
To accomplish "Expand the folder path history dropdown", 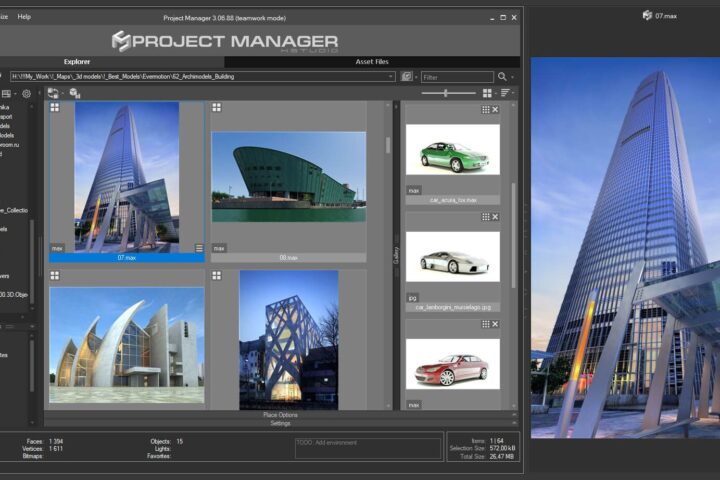I will coord(390,77).
